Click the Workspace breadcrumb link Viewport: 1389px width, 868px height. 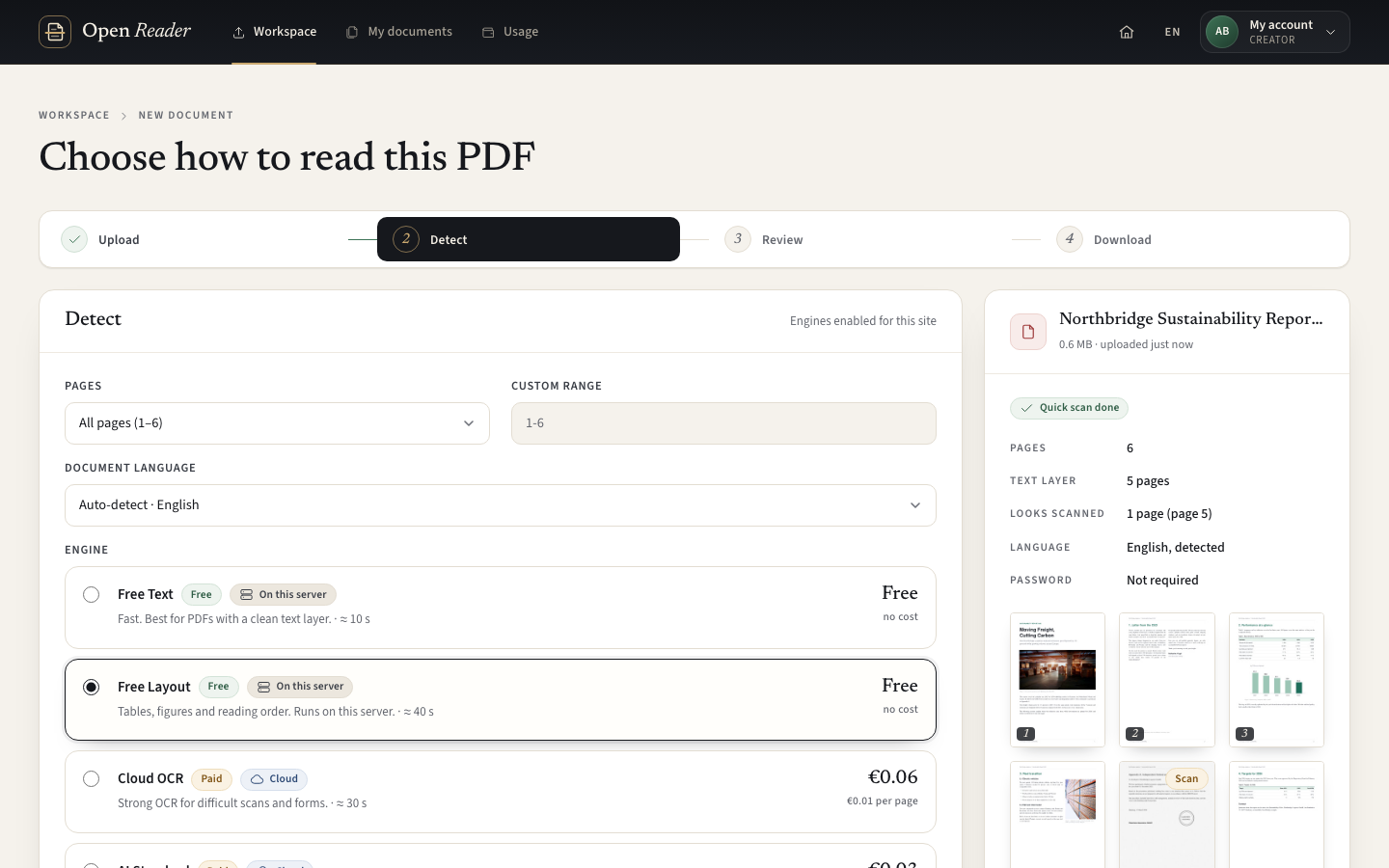74,115
